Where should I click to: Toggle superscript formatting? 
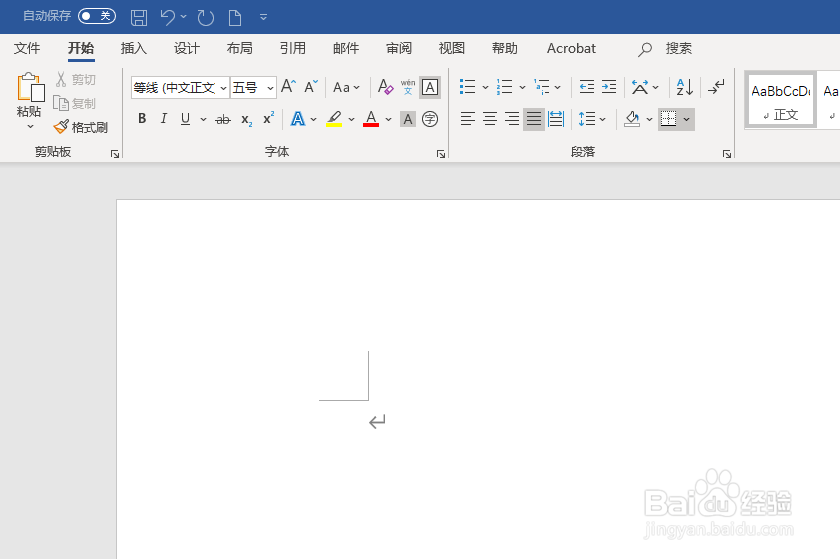(268, 118)
